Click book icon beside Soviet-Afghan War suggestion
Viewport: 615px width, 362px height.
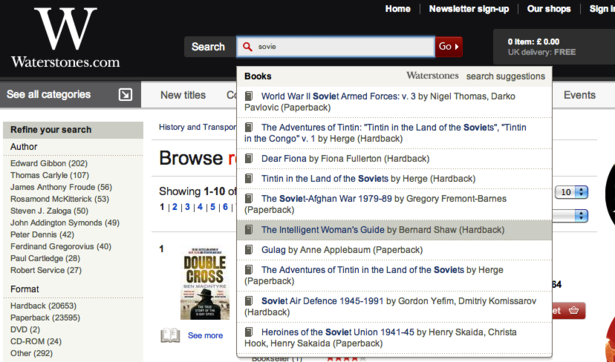249,198
